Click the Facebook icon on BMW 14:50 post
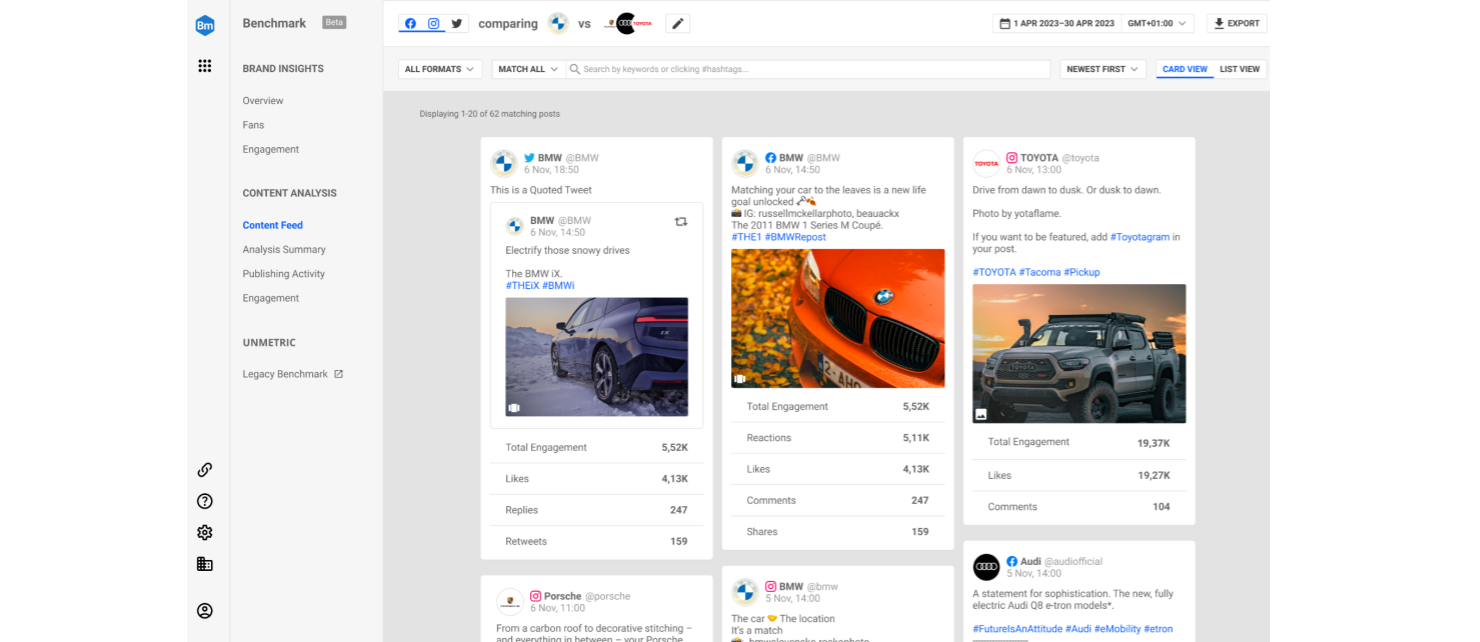Image resolution: width=1480 pixels, height=642 pixels. pyautogui.click(x=771, y=158)
